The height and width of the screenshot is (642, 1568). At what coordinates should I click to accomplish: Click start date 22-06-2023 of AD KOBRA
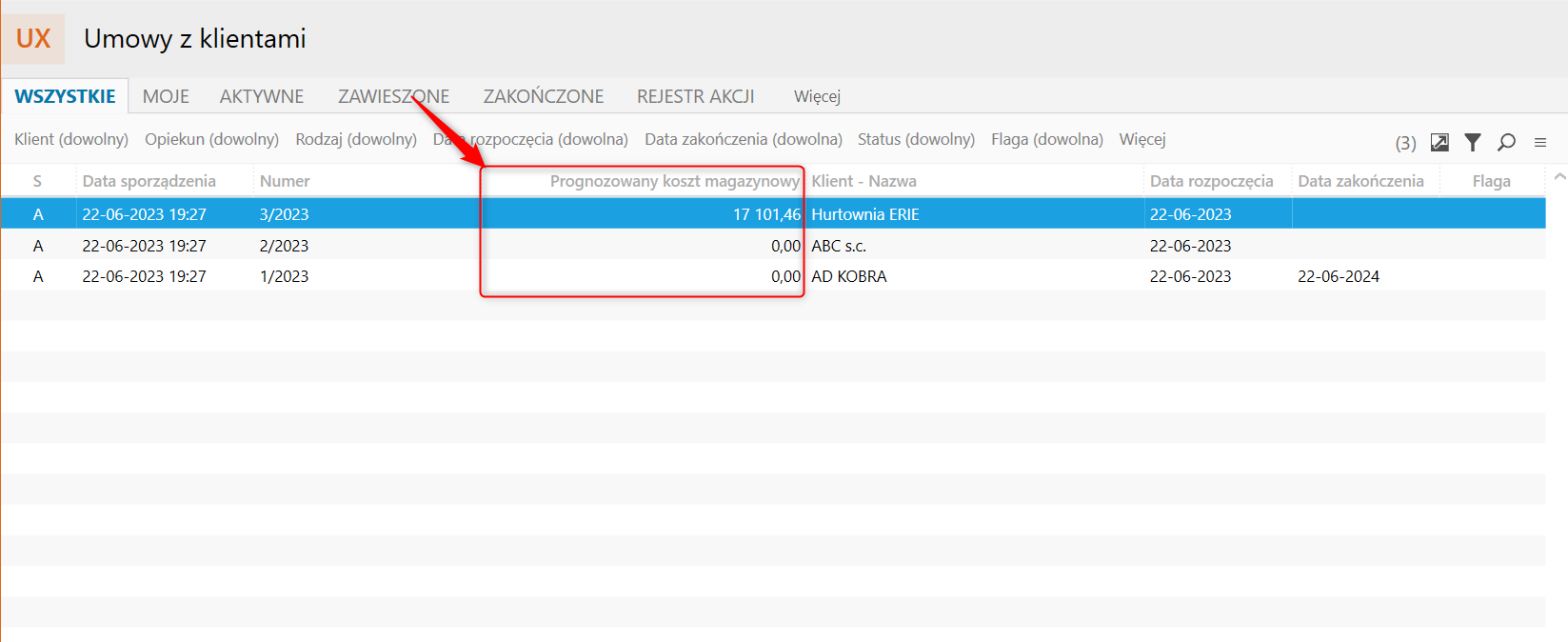point(1190,276)
